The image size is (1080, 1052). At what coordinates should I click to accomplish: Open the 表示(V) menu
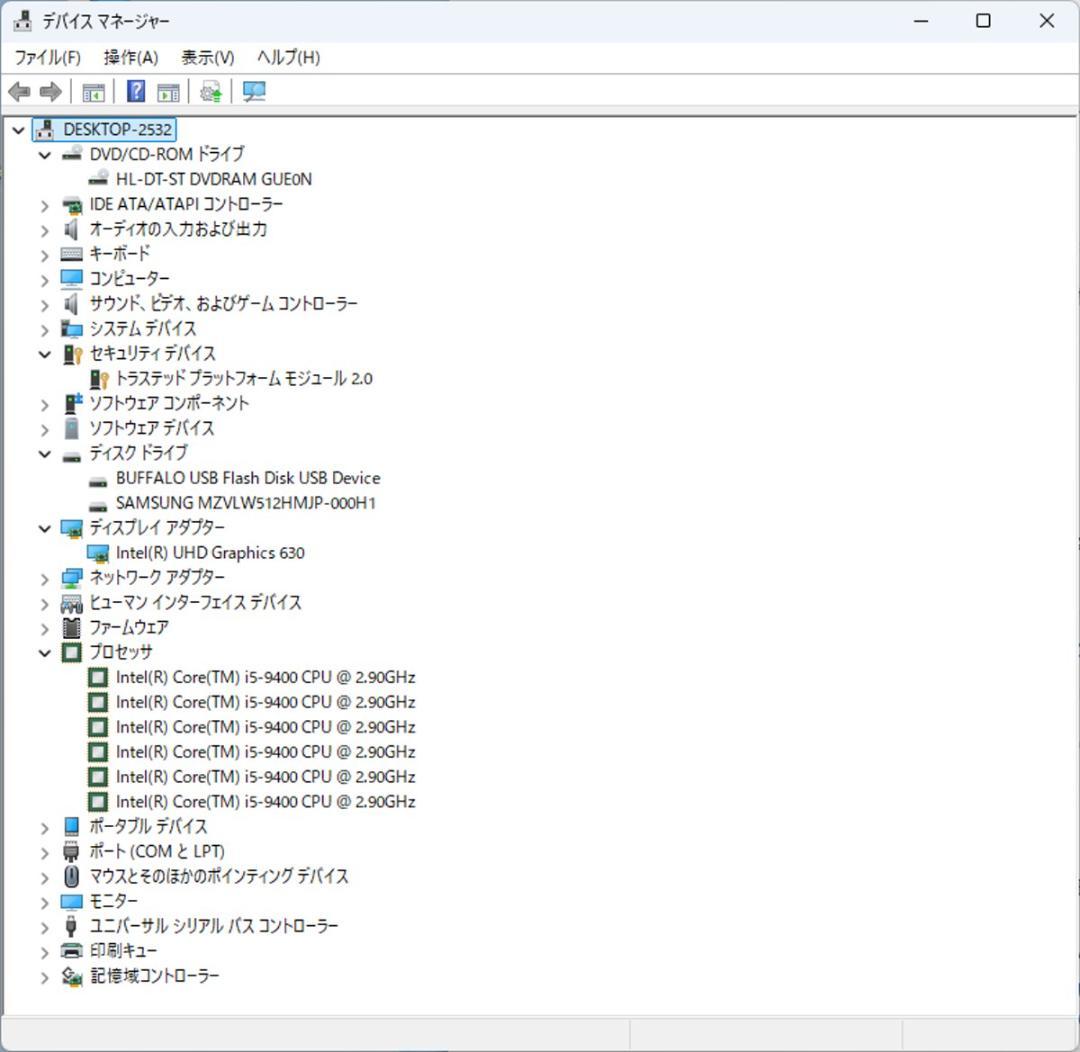(x=206, y=57)
